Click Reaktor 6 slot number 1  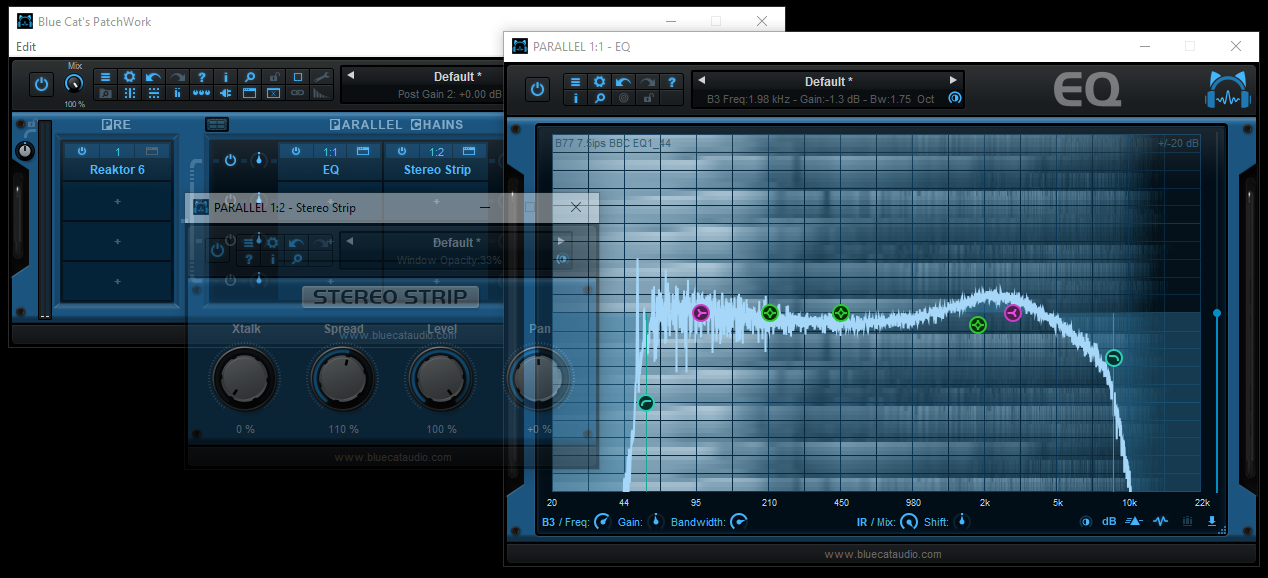(118, 151)
